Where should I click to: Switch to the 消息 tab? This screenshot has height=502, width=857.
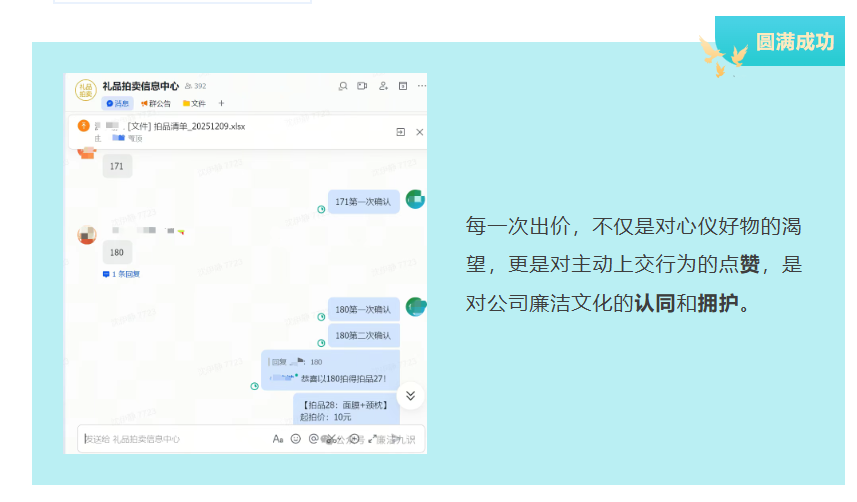coord(117,103)
